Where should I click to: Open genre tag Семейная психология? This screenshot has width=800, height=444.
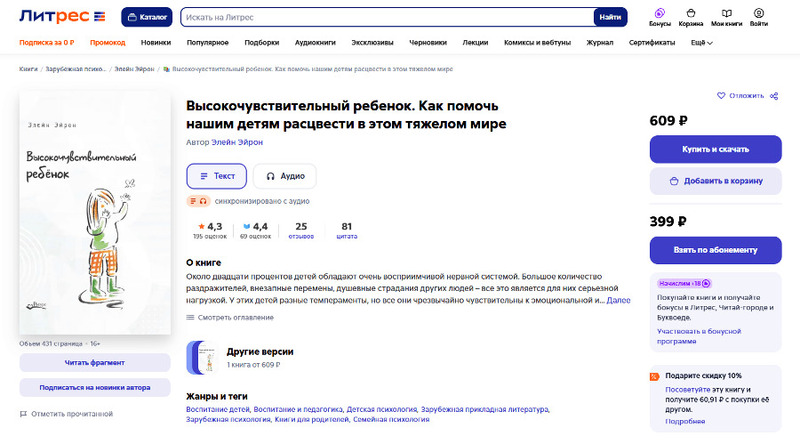tap(391, 420)
